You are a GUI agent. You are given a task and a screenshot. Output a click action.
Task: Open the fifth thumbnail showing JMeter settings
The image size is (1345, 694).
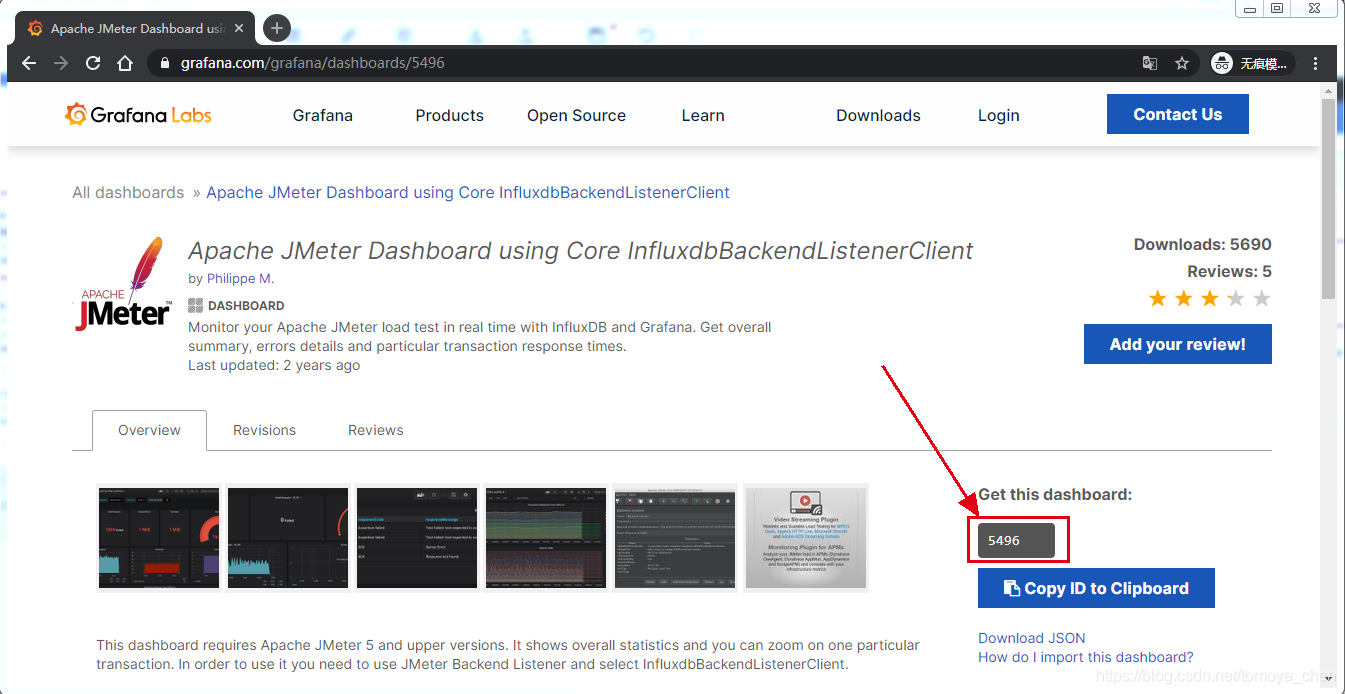point(675,538)
